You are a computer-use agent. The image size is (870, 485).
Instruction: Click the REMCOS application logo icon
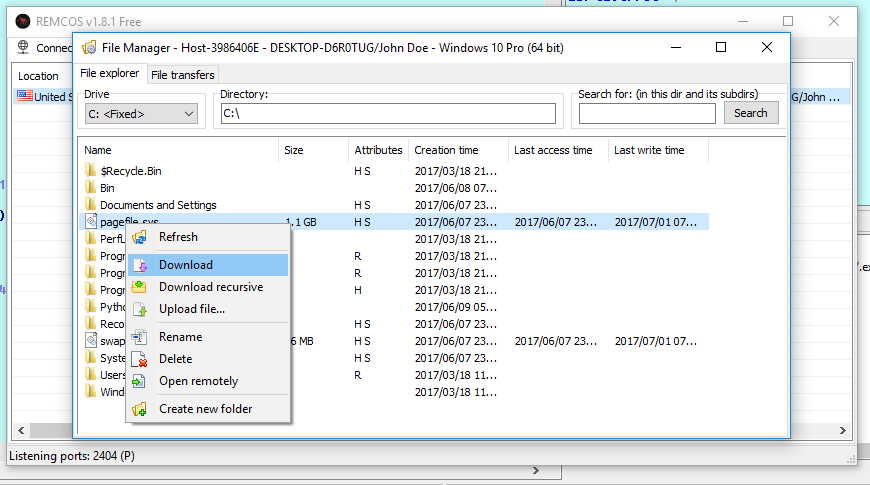tap(23, 22)
